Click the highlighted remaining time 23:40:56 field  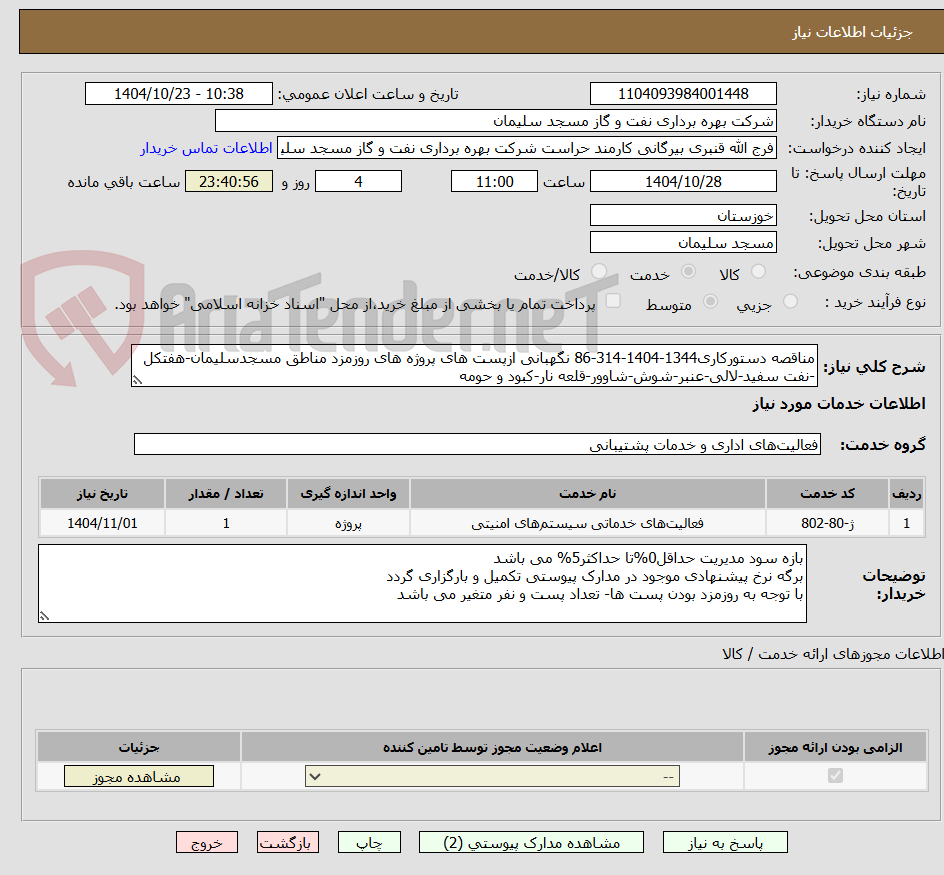click(228, 181)
